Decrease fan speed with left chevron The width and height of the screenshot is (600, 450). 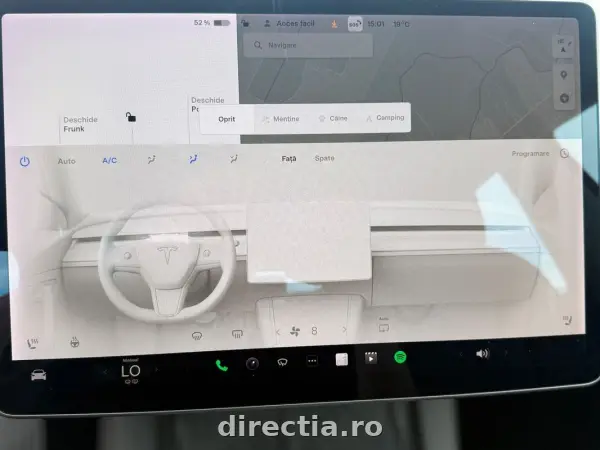pos(278,332)
